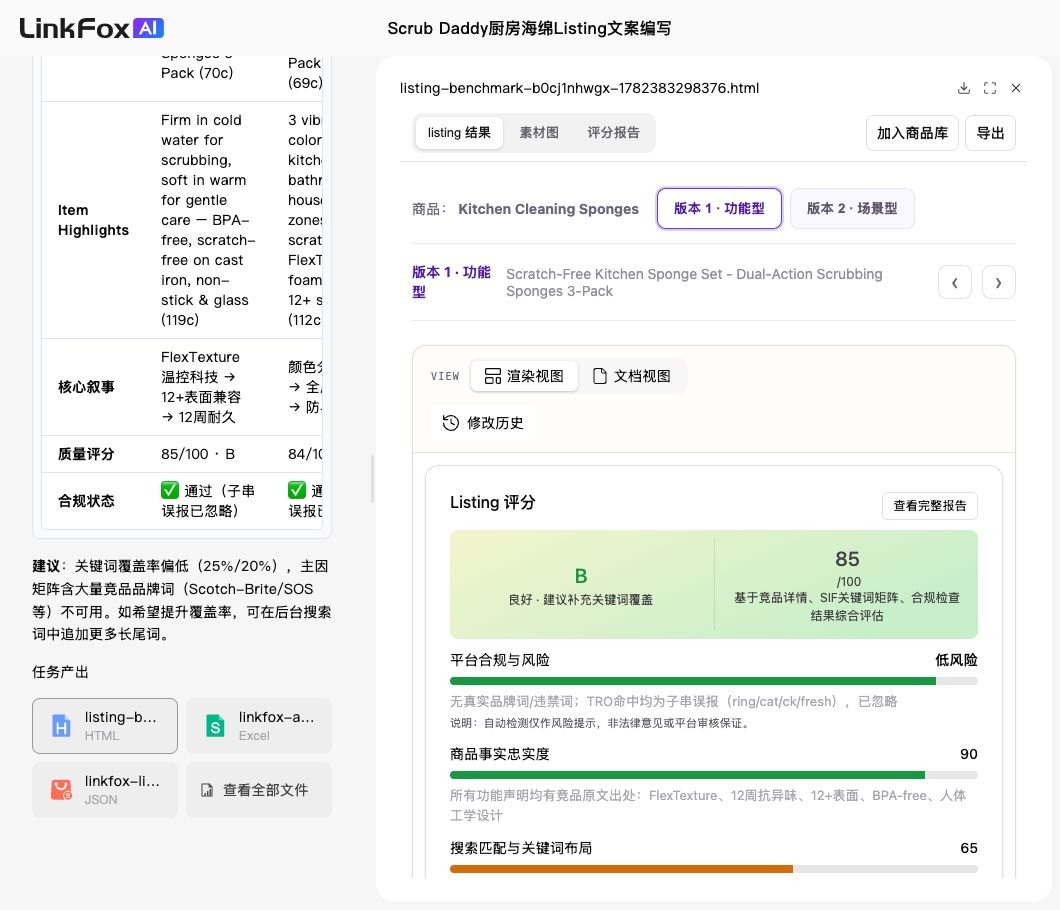Click the FlexTexture 温控科技 cell

pyautogui.click(x=208, y=387)
